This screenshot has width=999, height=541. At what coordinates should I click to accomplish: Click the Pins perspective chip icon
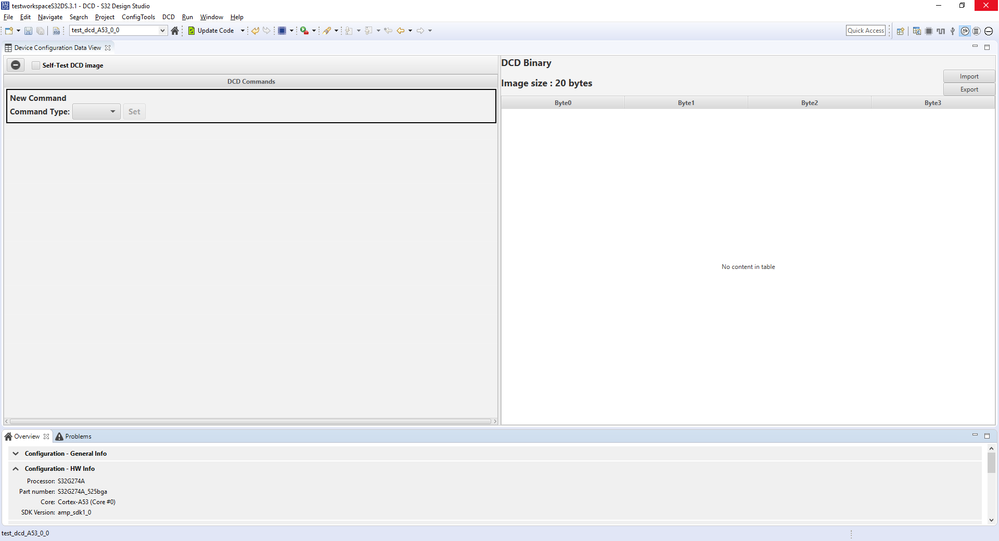(929, 31)
